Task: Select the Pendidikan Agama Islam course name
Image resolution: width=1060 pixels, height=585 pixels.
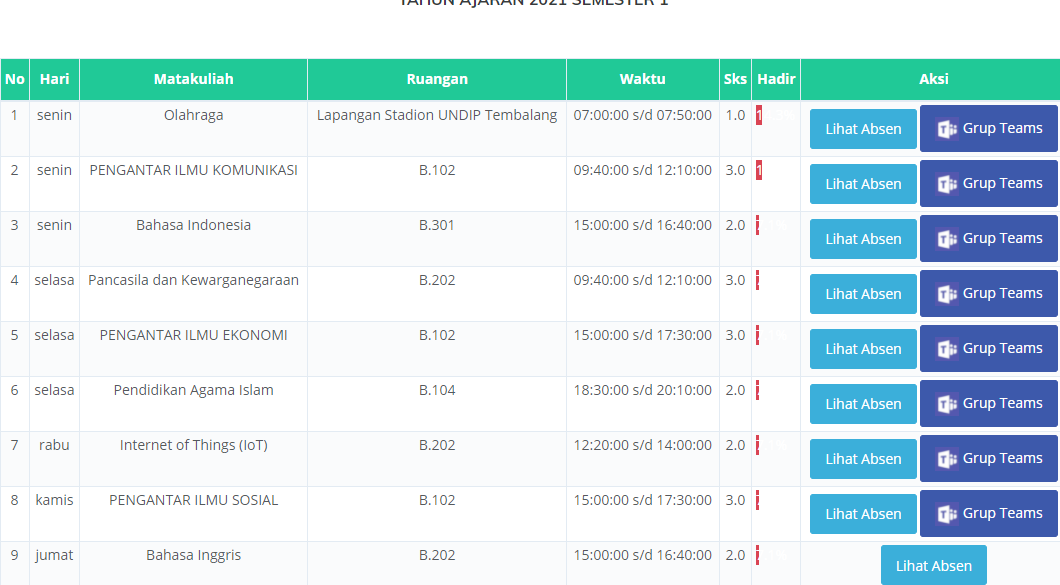Action: click(x=193, y=390)
